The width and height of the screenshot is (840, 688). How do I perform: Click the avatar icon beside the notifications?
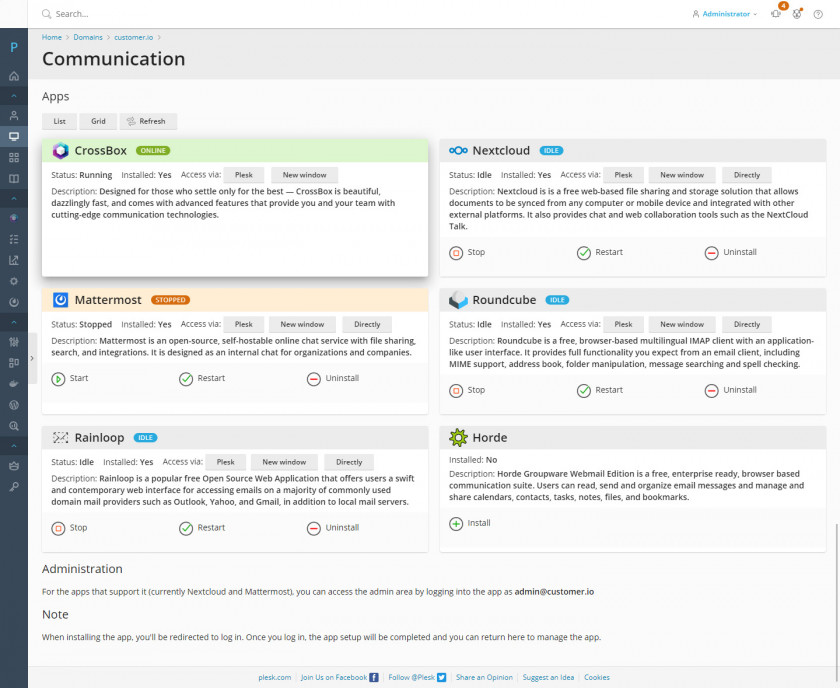click(x=797, y=14)
